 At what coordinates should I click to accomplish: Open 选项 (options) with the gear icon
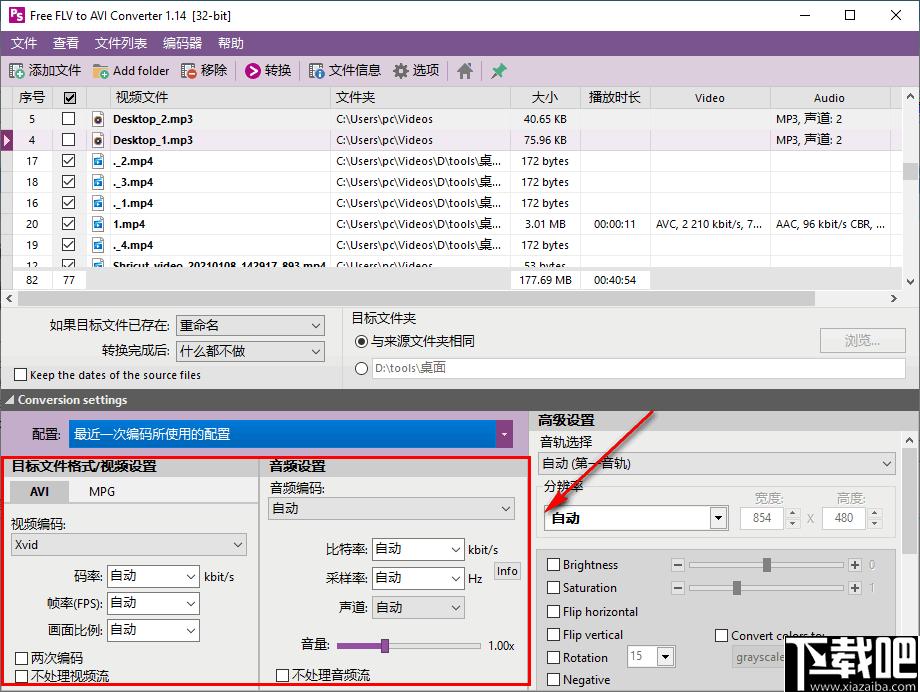pyautogui.click(x=401, y=71)
